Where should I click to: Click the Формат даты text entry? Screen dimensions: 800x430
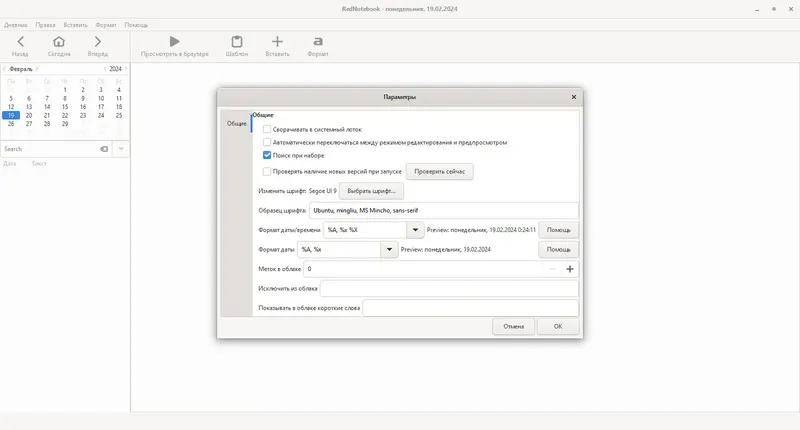click(x=339, y=249)
